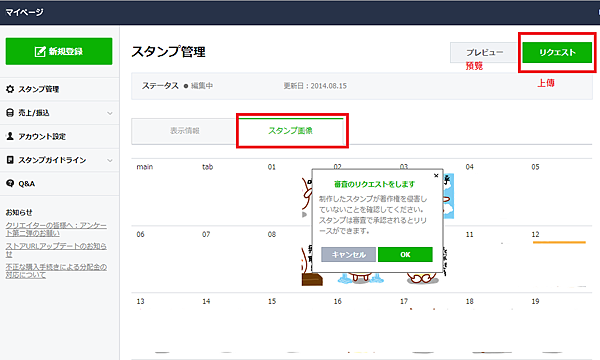Click the person icon beside アカウント設定

tap(10, 136)
